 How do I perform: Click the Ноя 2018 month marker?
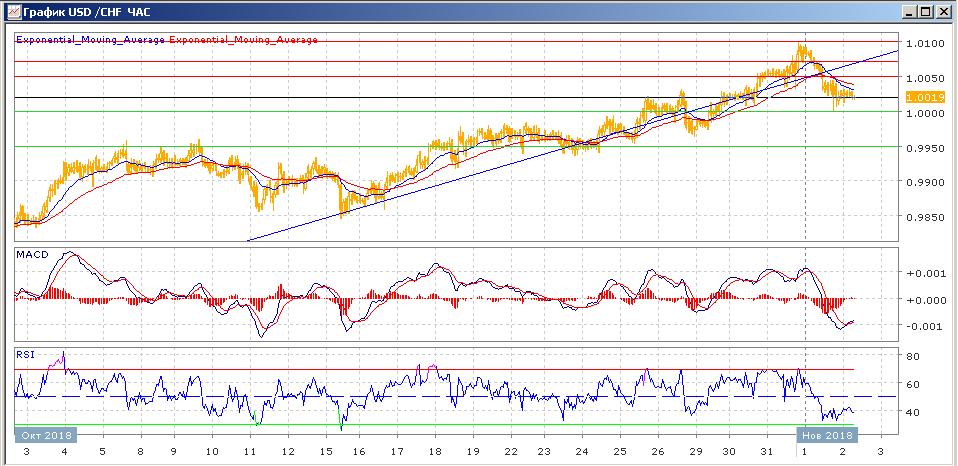click(x=827, y=435)
